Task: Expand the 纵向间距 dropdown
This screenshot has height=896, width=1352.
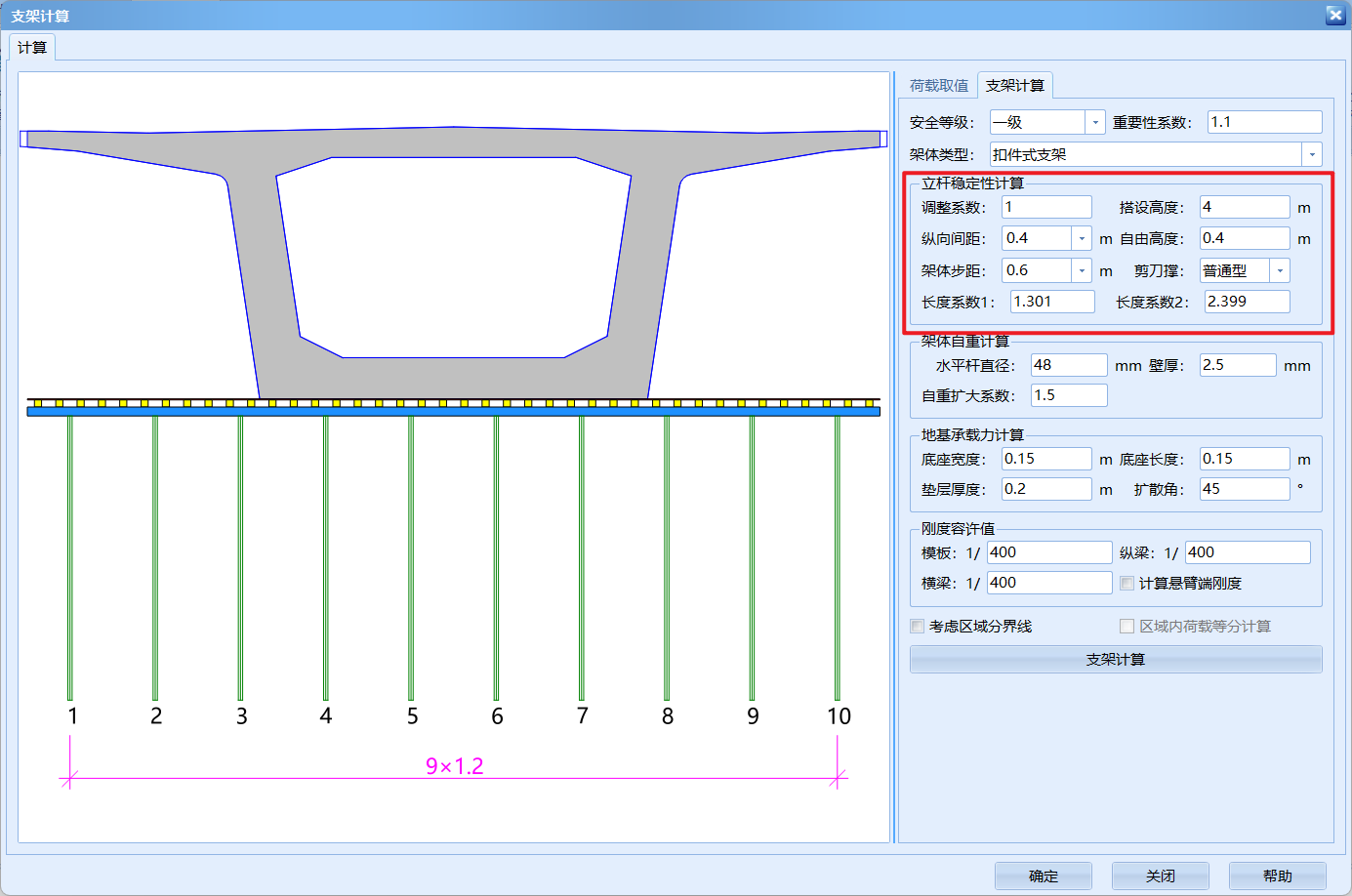Action: pos(1082,239)
